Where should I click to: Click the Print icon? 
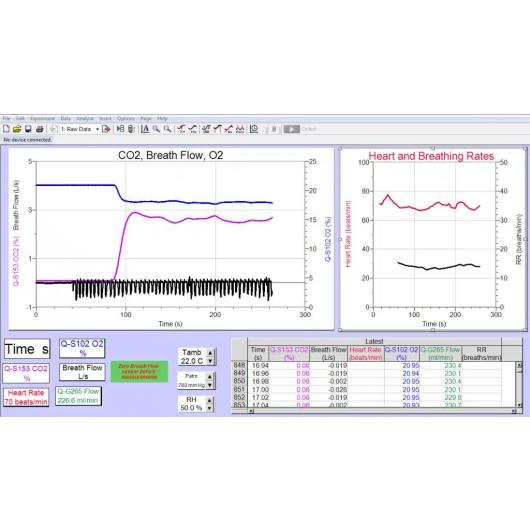[x=40, y=129]
